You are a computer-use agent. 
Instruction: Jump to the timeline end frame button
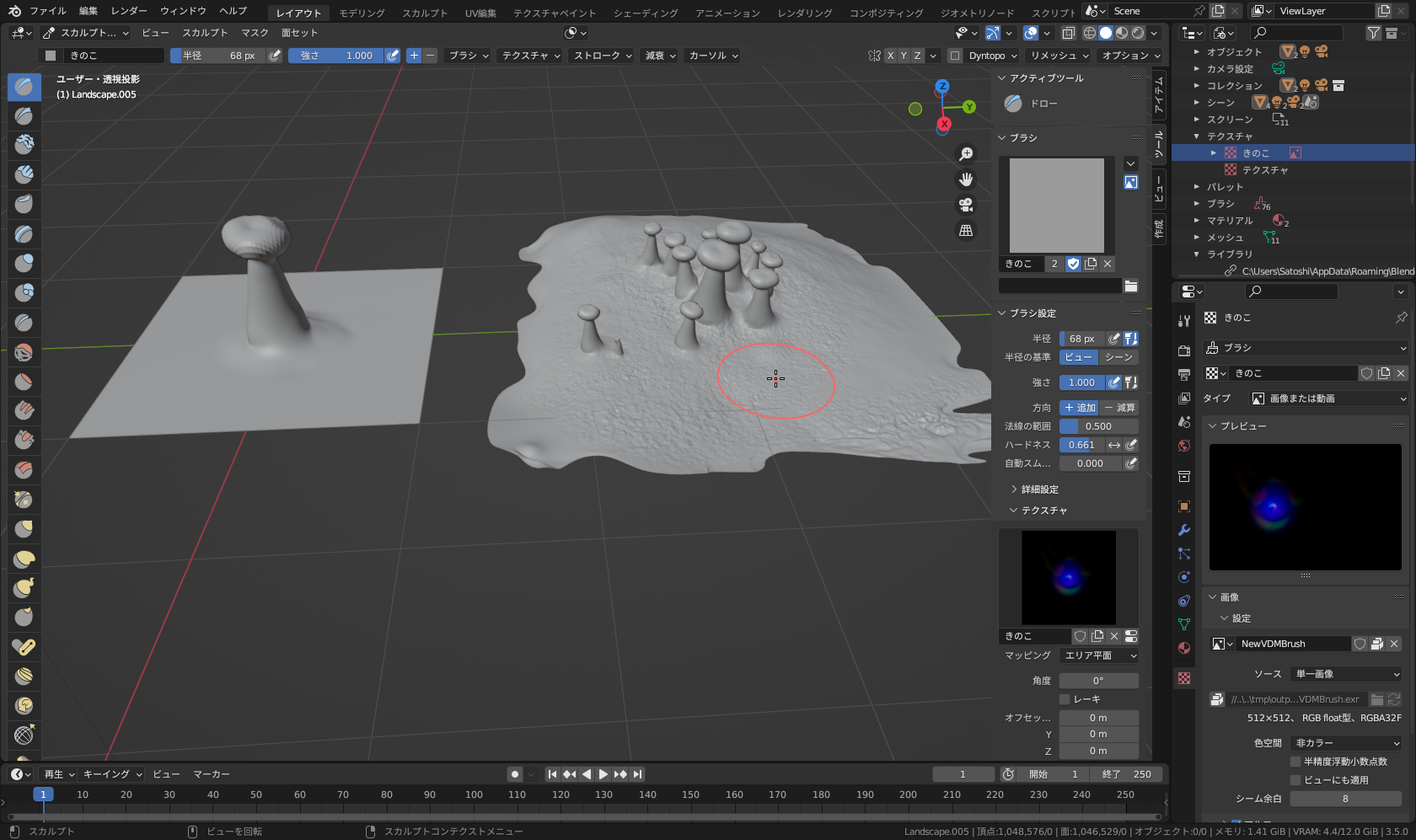pyautogui.click(x=638, y=774)
